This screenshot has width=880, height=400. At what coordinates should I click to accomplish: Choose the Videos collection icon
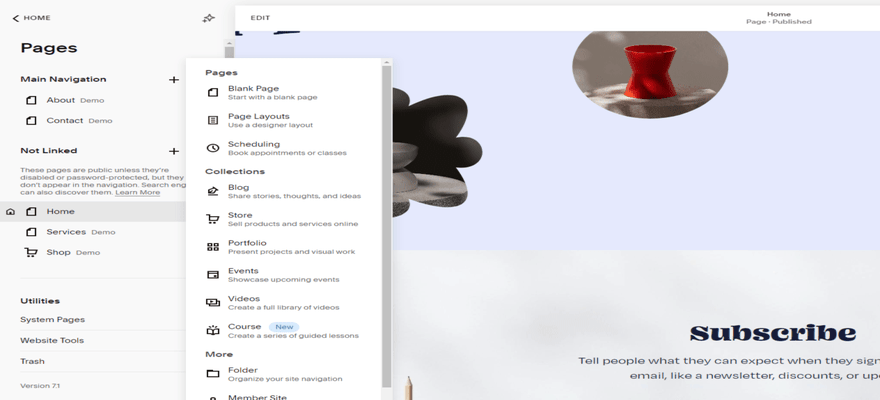pos(212,303)
